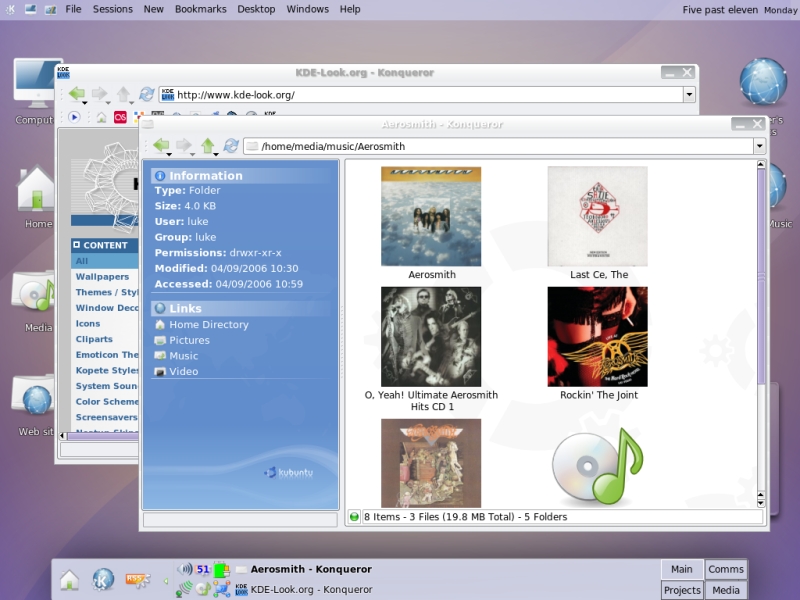Screen dimensions: 800x600
Task: Click the green battery tray icon
Action: tap(221, 569)
